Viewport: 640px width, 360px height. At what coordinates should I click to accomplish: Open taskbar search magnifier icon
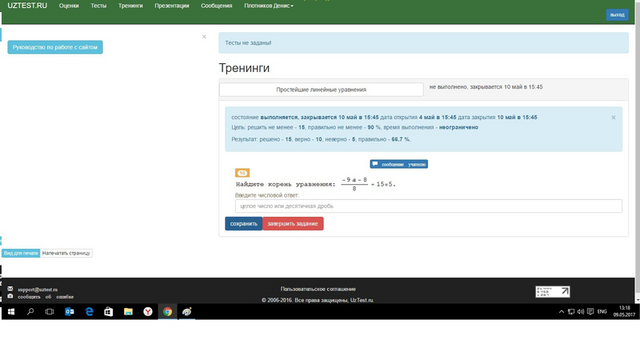coord(30,312)
